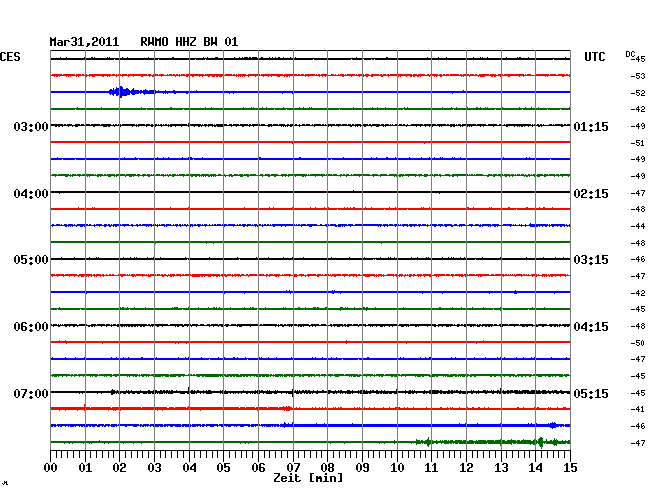
Task: Click the 09 minute tick label
Action: click(362, 468)
